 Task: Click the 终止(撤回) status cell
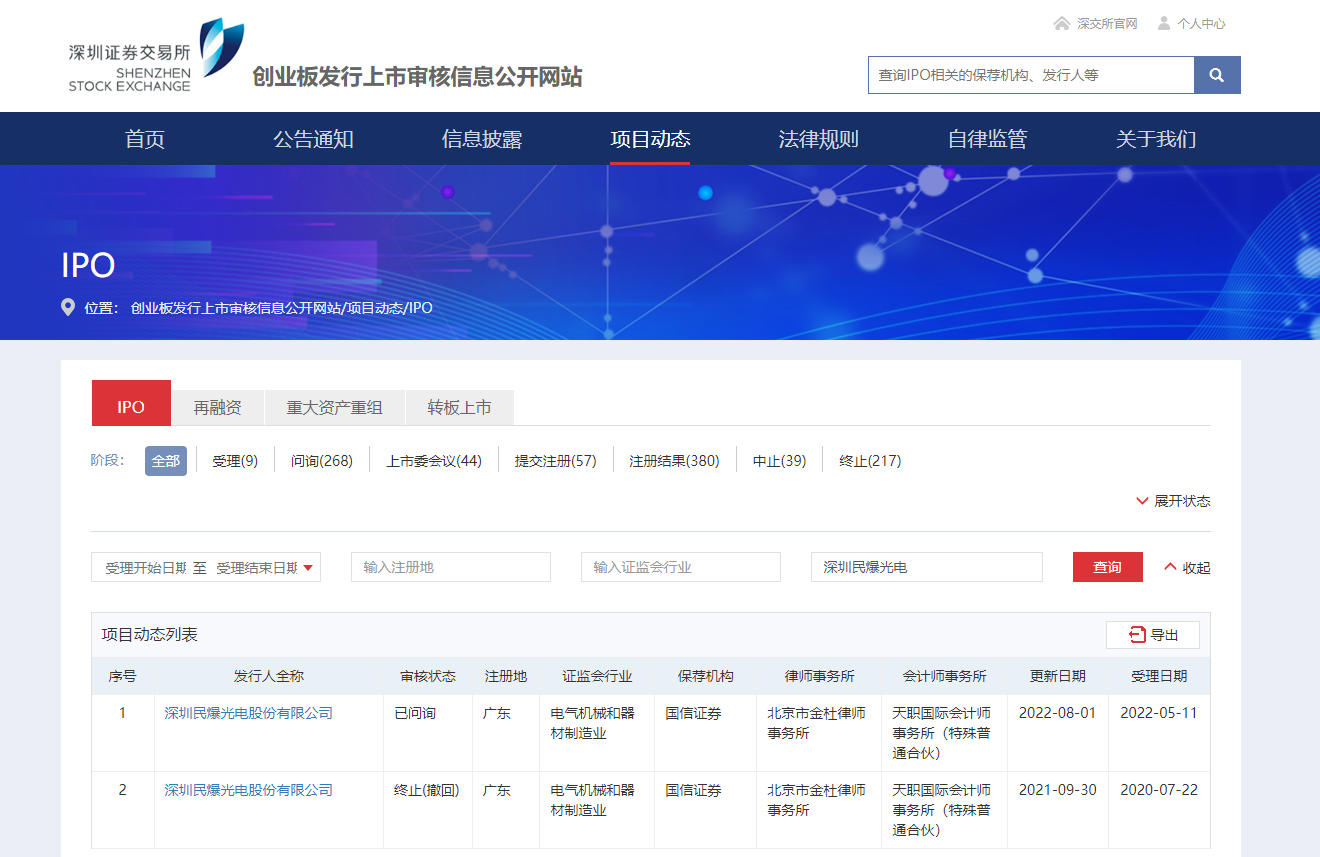(427, 790)
